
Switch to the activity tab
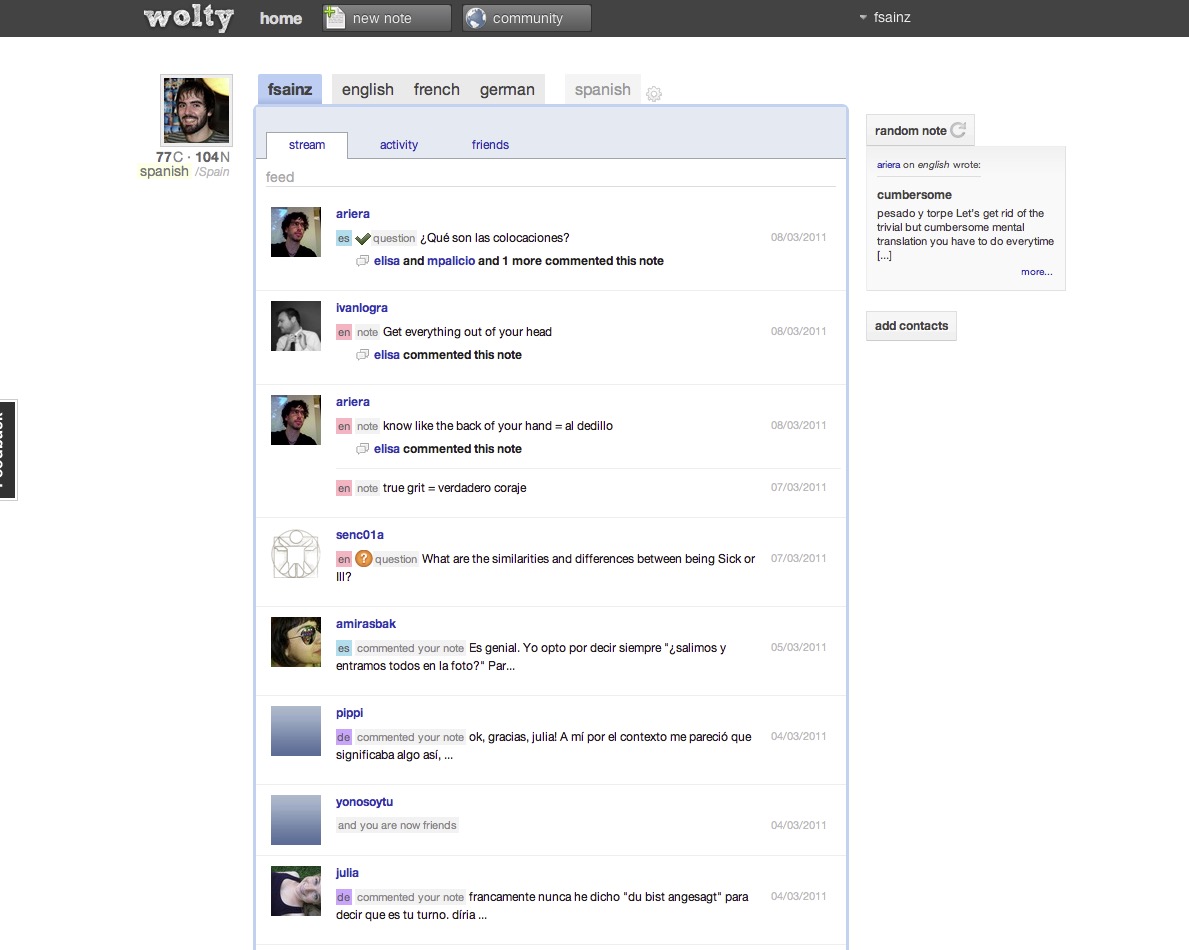399,145
